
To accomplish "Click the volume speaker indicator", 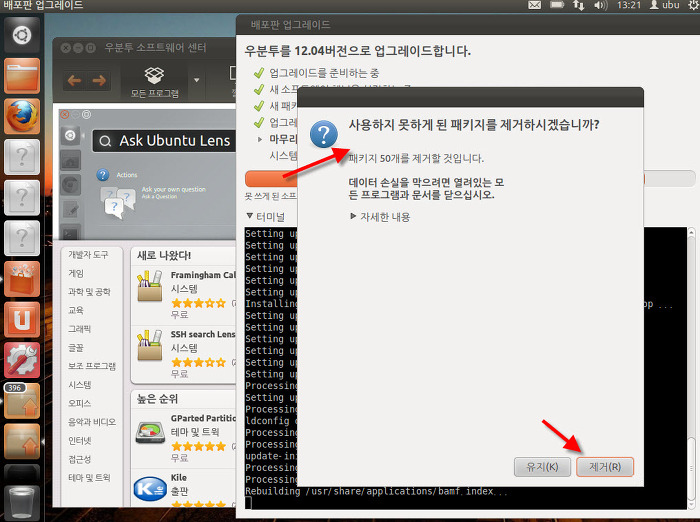I will click(x=601, y=7).
